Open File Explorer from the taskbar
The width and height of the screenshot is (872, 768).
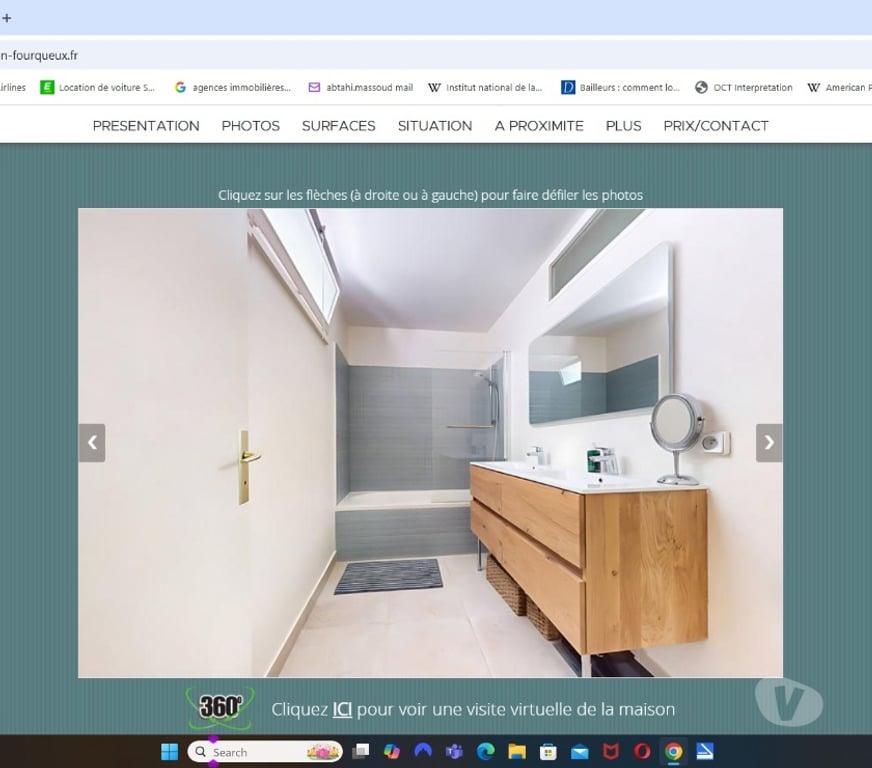[x=517, y=752]
